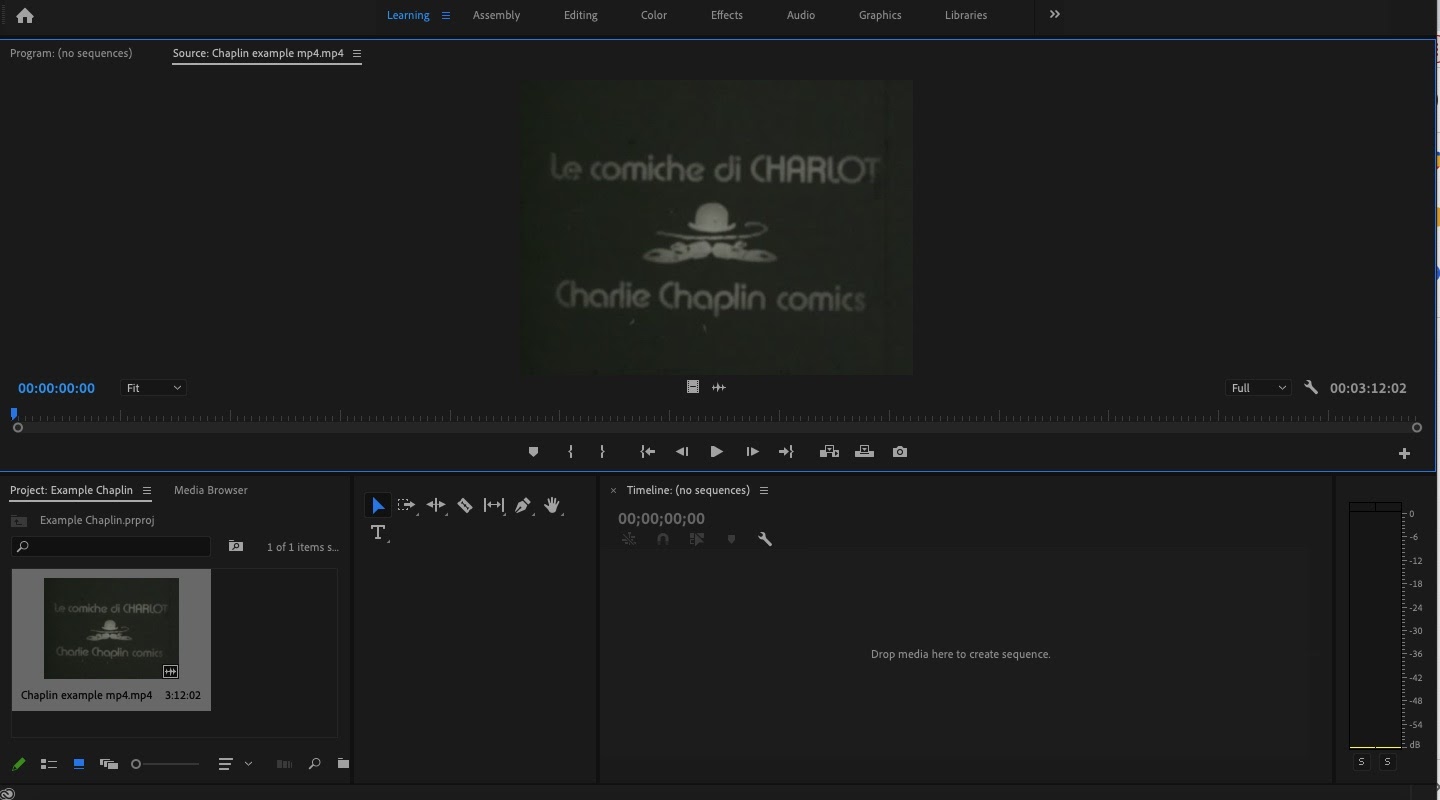Switch to the Libraries workspace
Image resolution: width=1440 pixels, height=800 pixels.
tap(966, 15)
